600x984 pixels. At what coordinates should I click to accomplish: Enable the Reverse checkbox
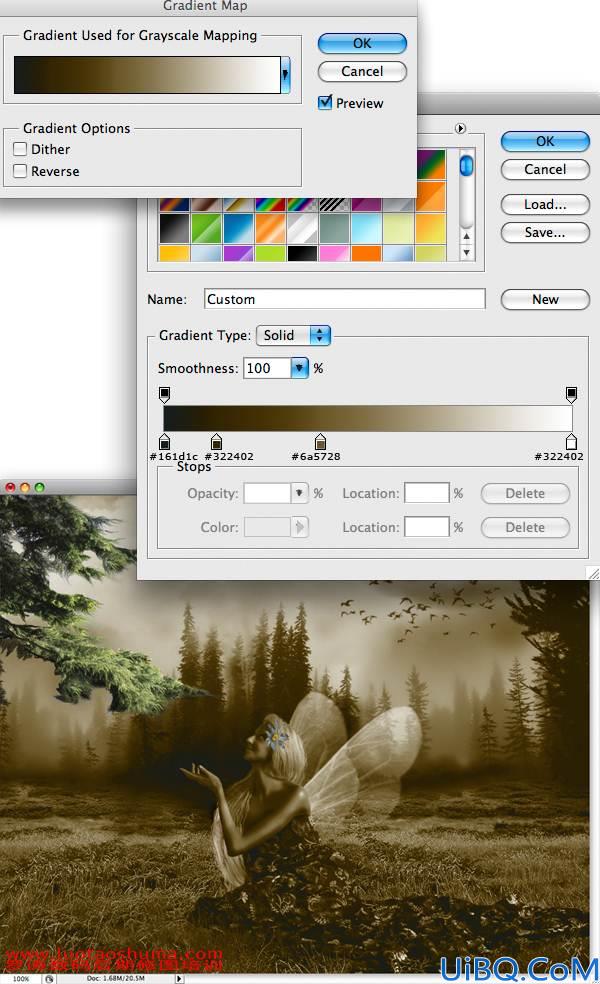click(20, 171)
